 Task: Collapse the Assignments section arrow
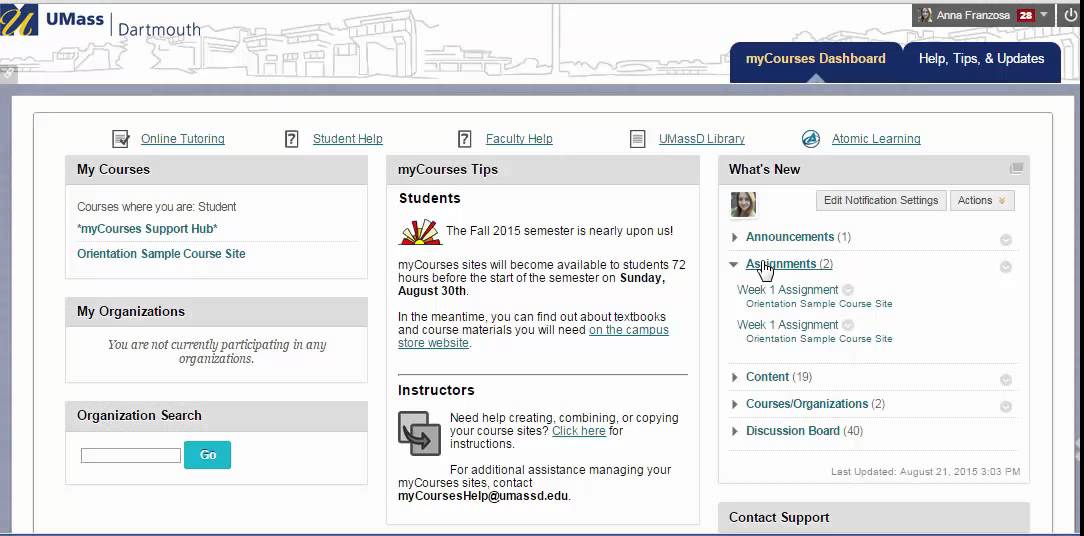coord(734,264)
